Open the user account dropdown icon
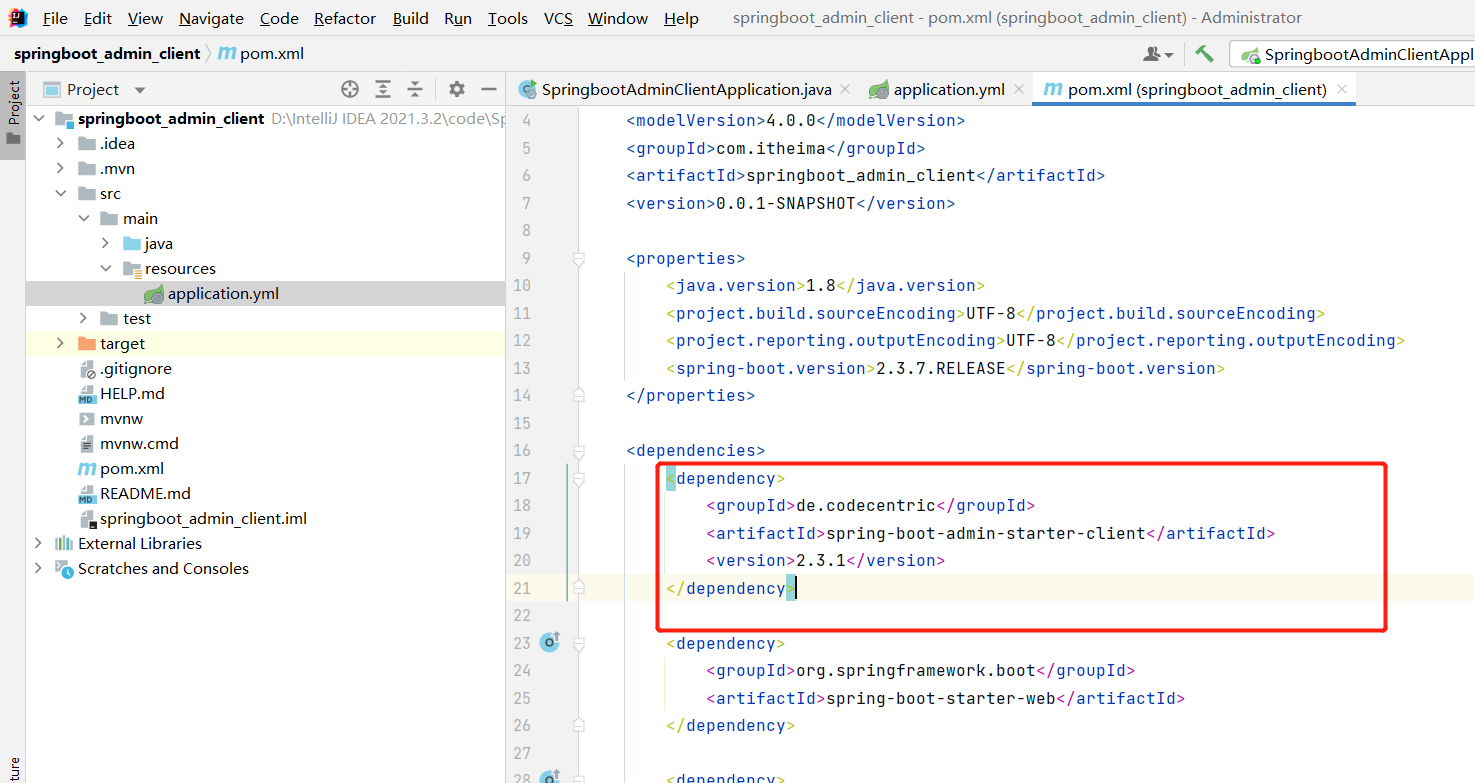This screenshot has height=783, width=1475. point(1159,54)
